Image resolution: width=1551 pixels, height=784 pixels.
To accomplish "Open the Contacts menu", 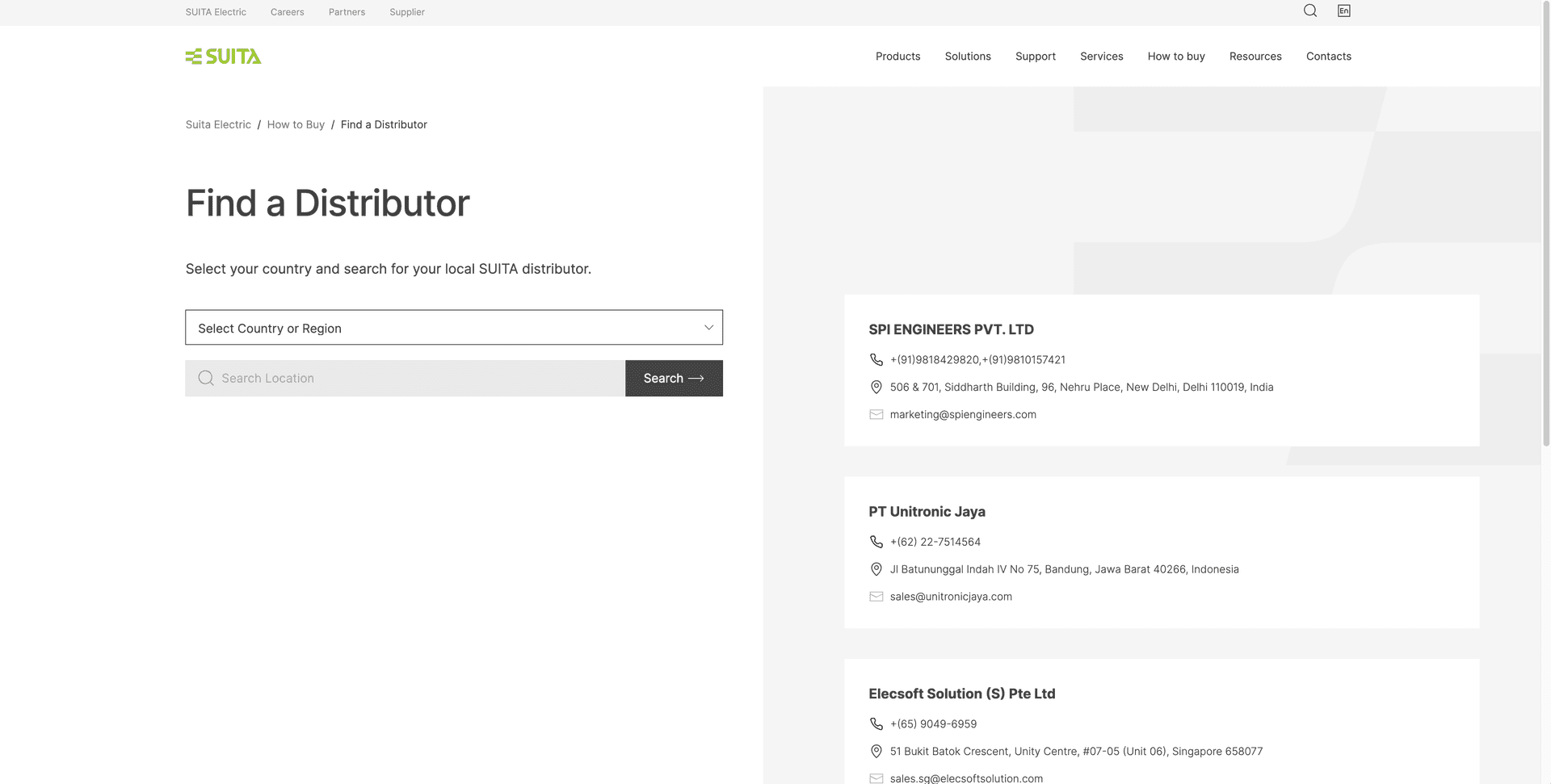I will click(x=1328, y=57).
